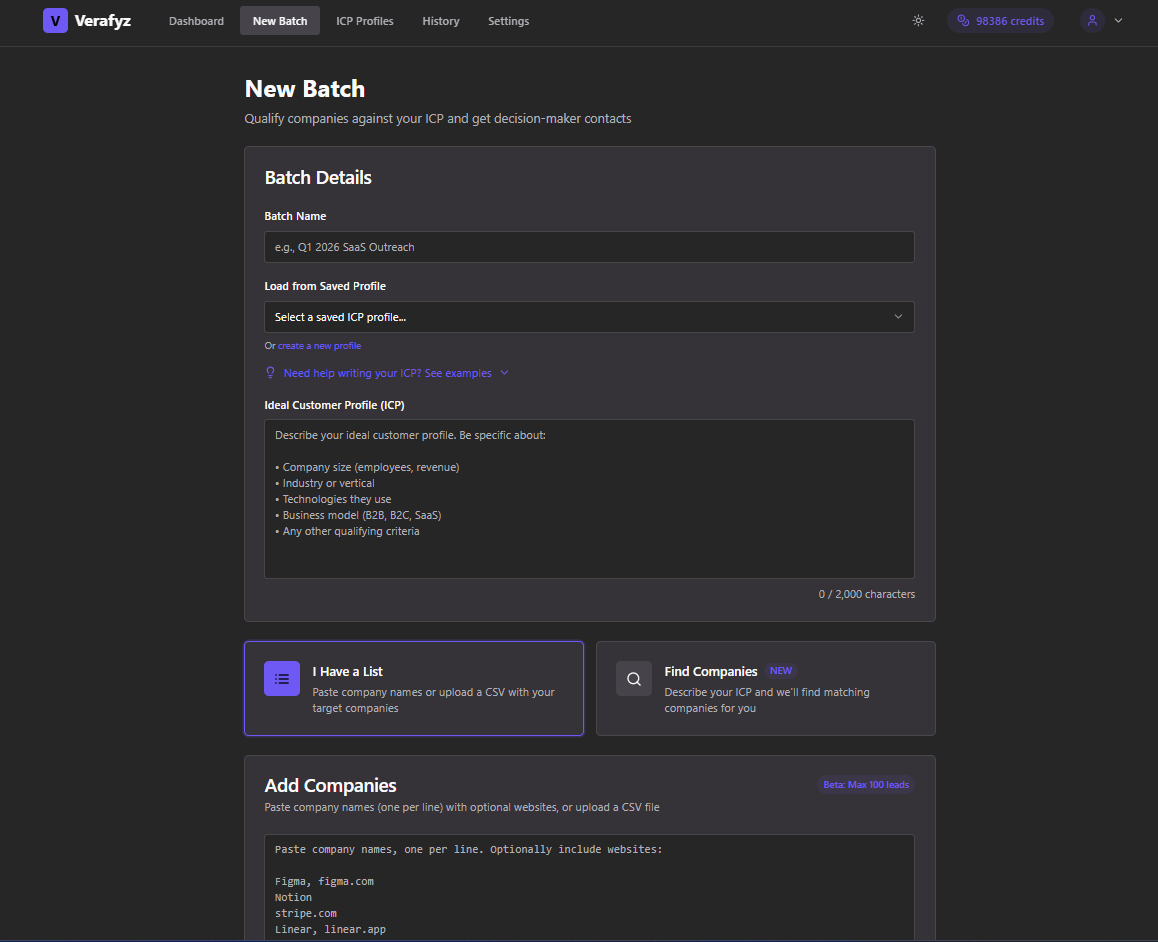The width and height of the screenshot is (1158, 942).
Task: Open the account dropdown next to the avatar
Action: pyautogui.click(x=1118, y=20)
